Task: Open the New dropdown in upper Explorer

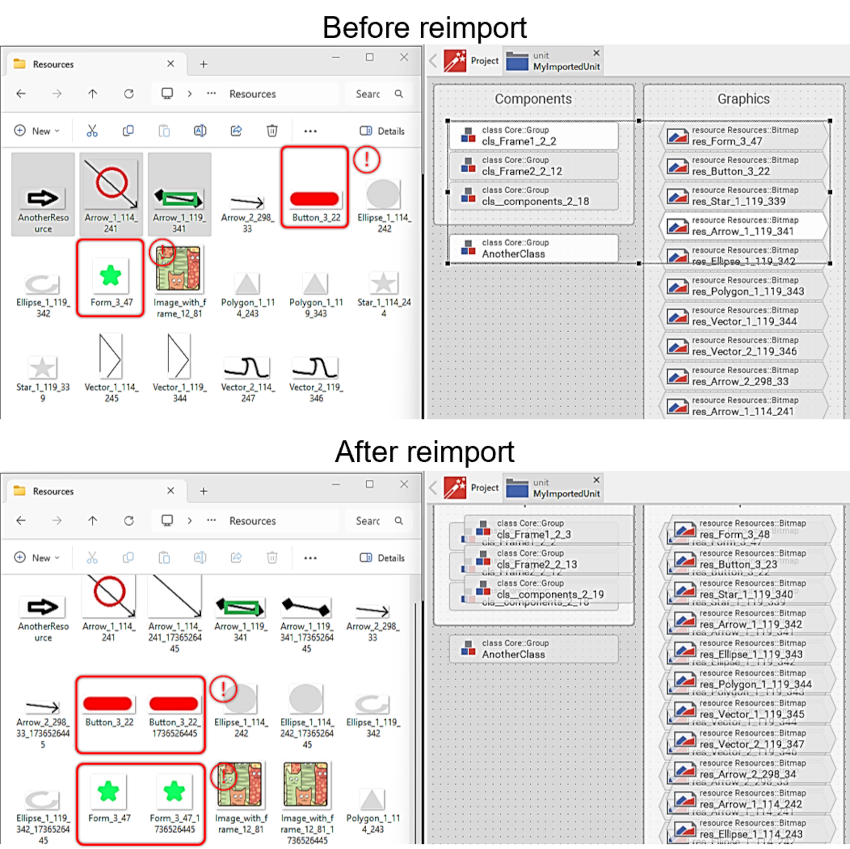Action: 37,131
